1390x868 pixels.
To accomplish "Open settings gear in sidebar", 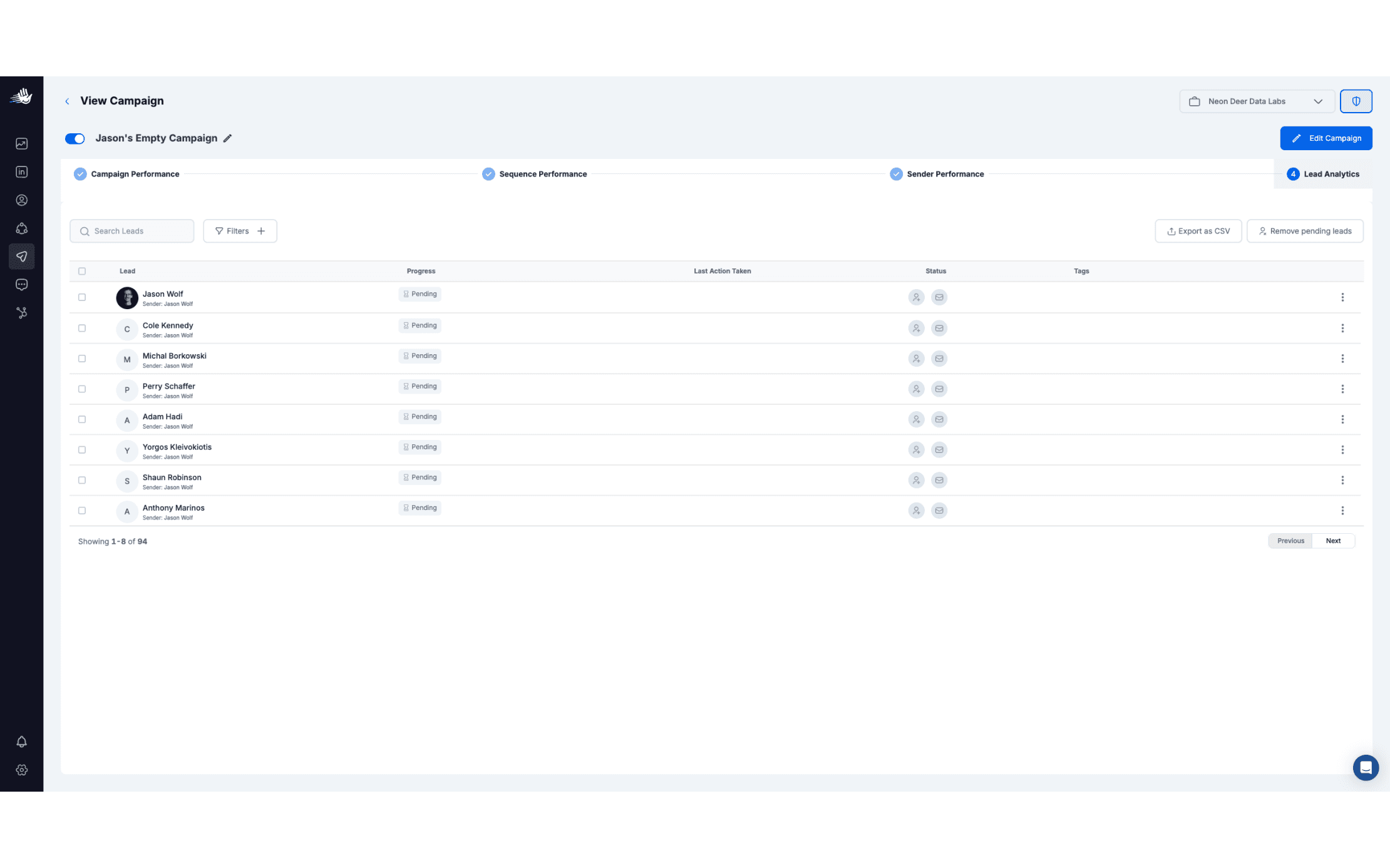I will [x=21, y=770].
